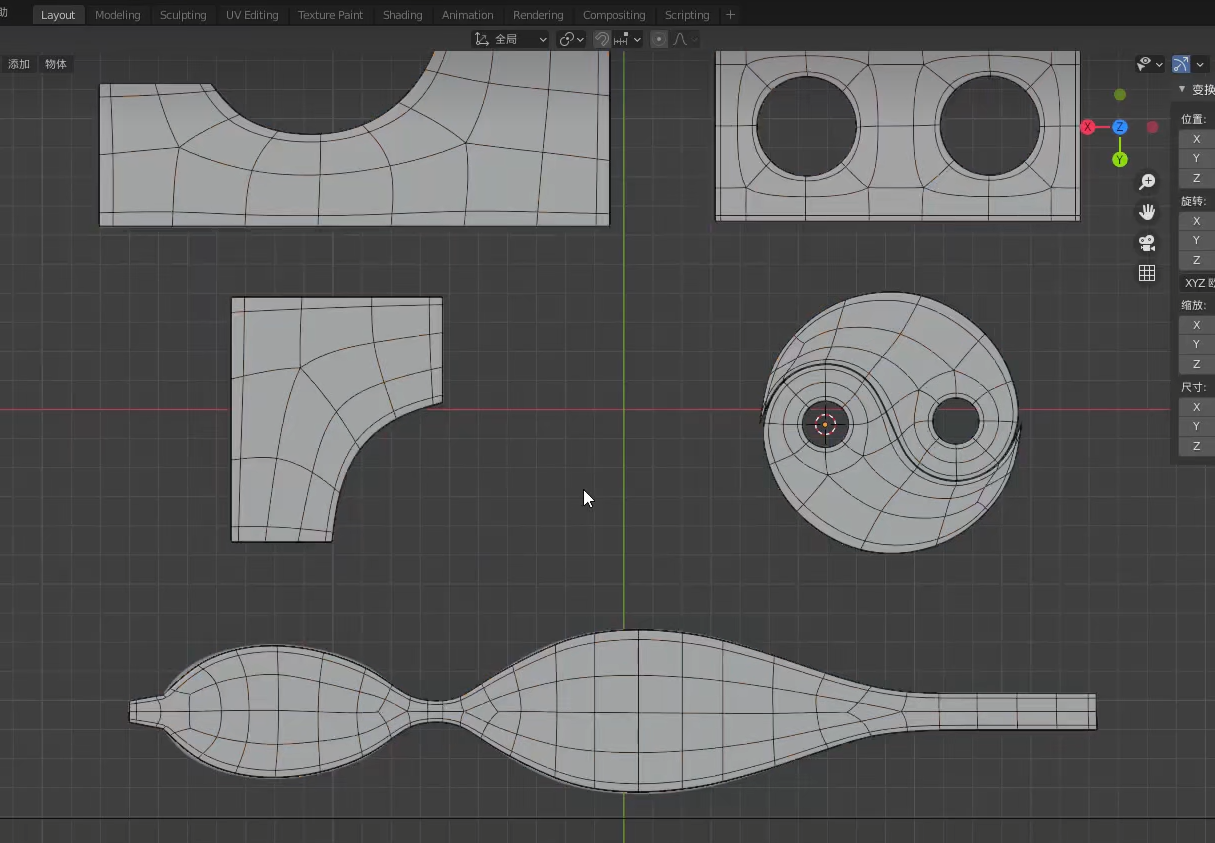This screenshot has height=843, width=1215.
Task: Switch to camera view with the camera icon
Action: (1147, 243)
